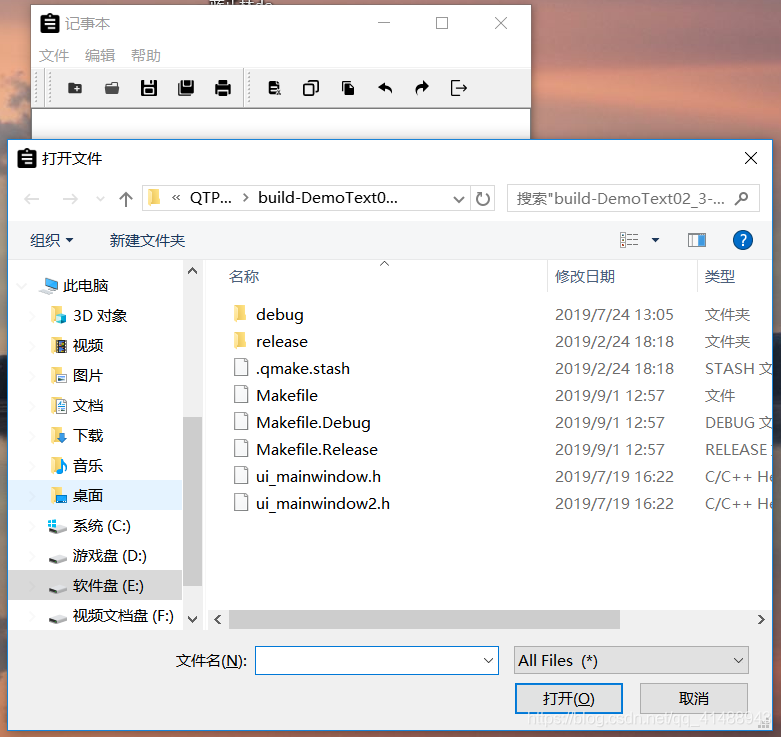Expand the address bar history dropdown
The height and width of the screenshot is (737, 781).
[459, 199]
